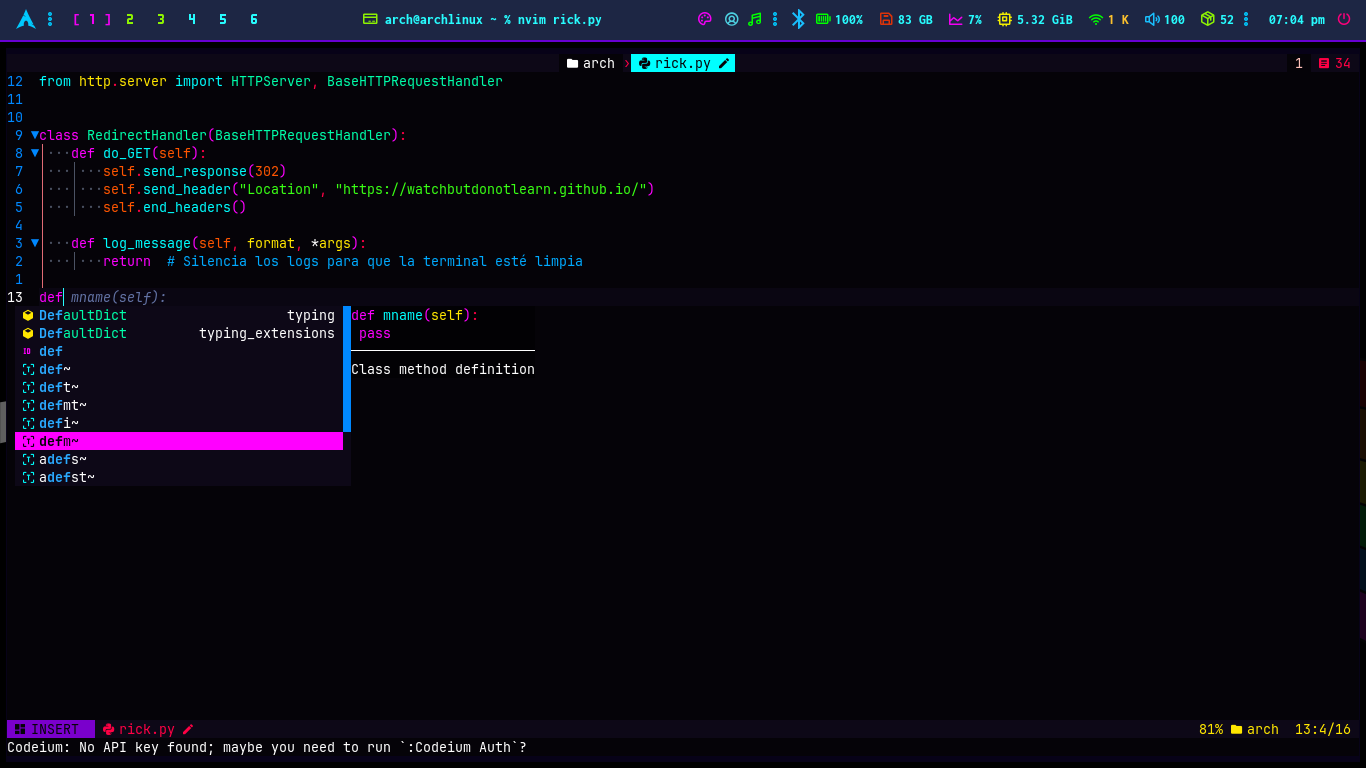Click the GitHub URL string in code

(491, 189)
